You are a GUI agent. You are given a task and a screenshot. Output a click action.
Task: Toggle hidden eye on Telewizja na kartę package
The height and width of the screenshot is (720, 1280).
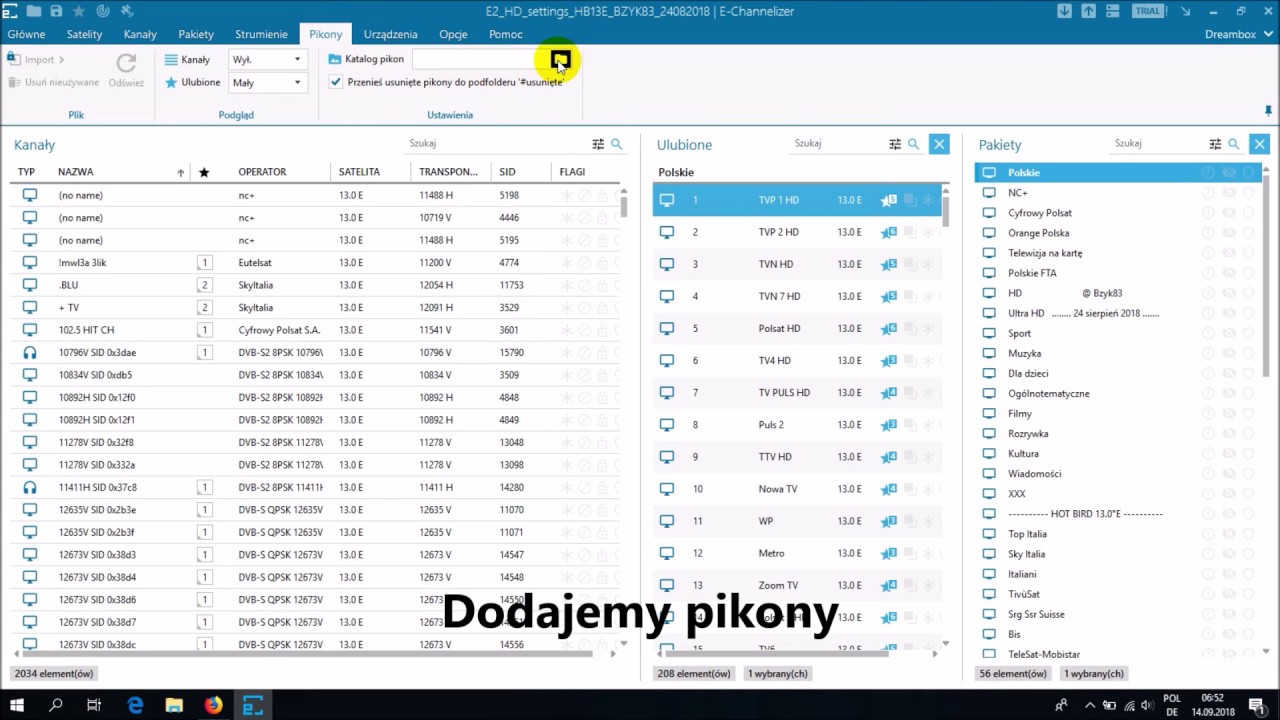tap(1228, 252)
